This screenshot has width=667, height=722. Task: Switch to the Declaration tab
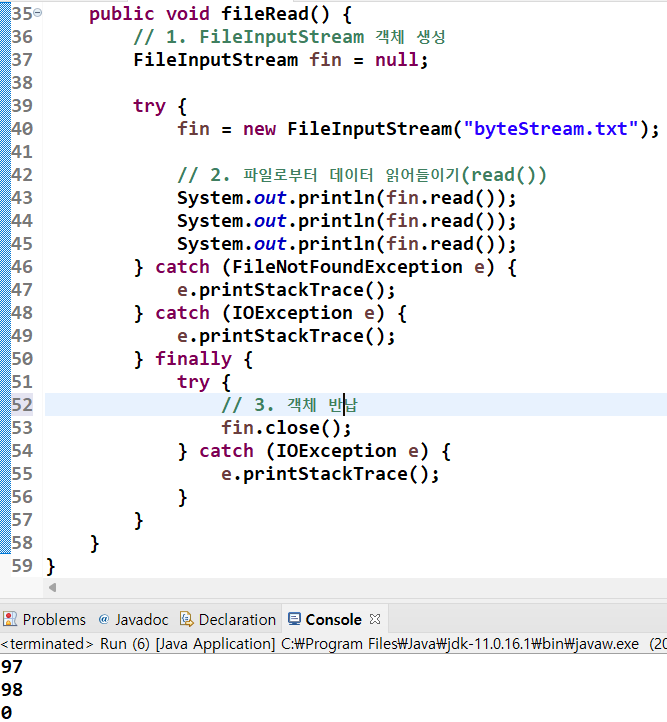click(x=228, y=620)
